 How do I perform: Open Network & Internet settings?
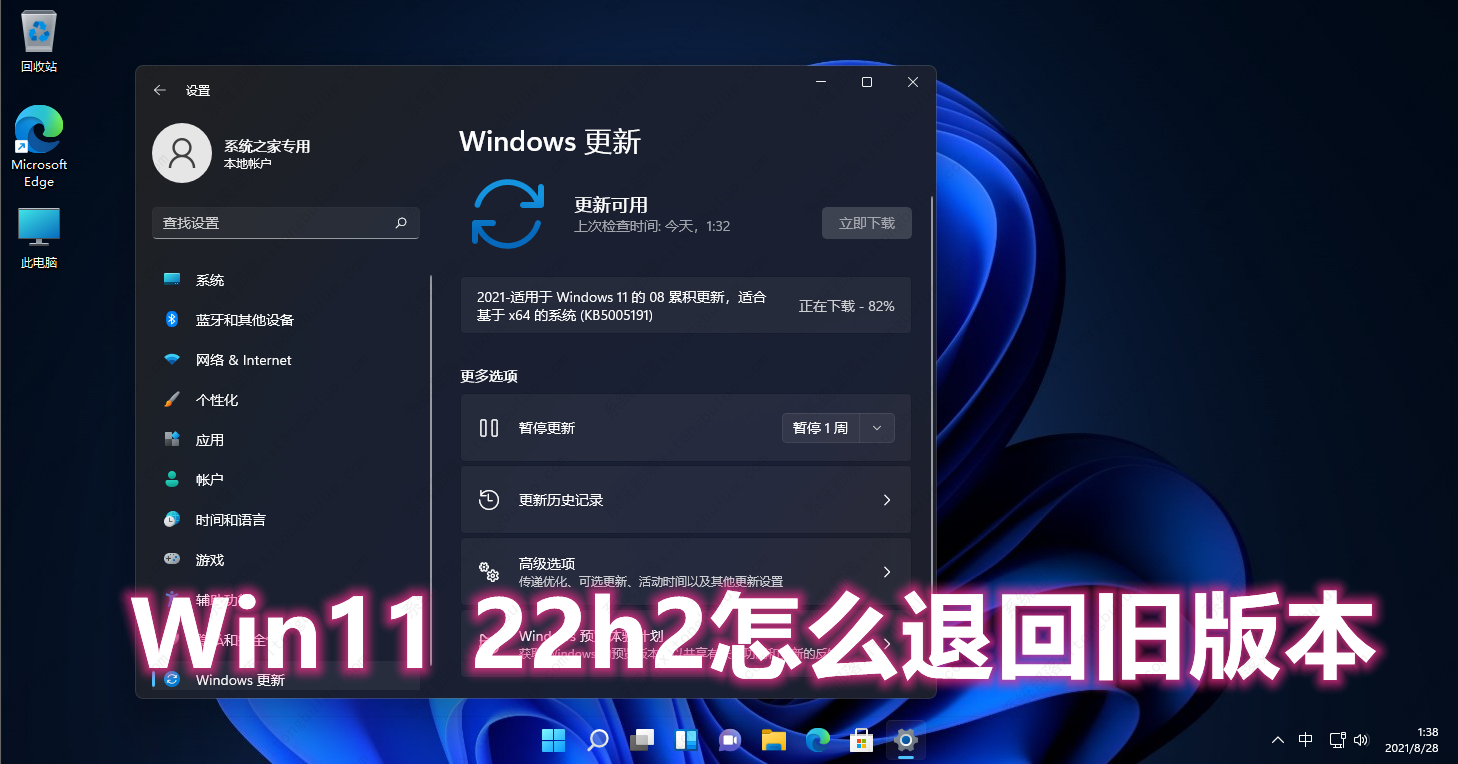[243, 360]
